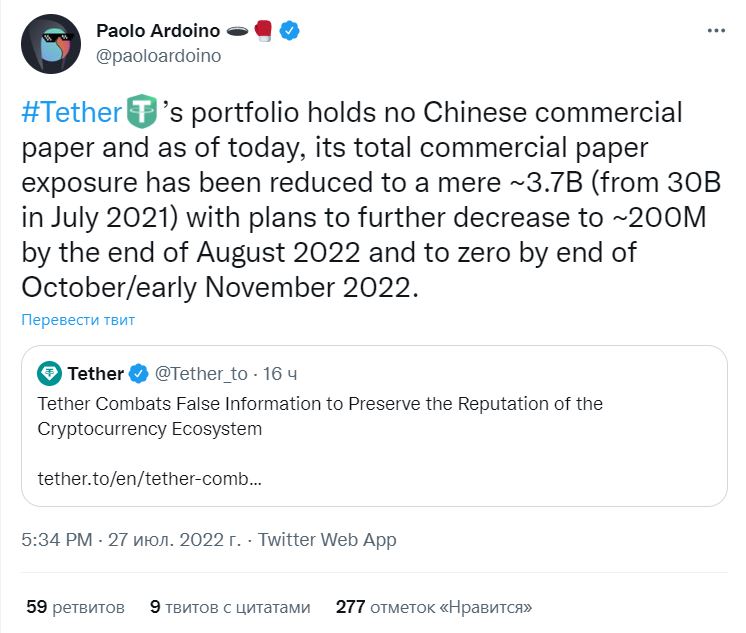Click the @paoloardoino handle
Image resolution: width=746 pixels, height=633 pixels.
(x=158, y=56)
